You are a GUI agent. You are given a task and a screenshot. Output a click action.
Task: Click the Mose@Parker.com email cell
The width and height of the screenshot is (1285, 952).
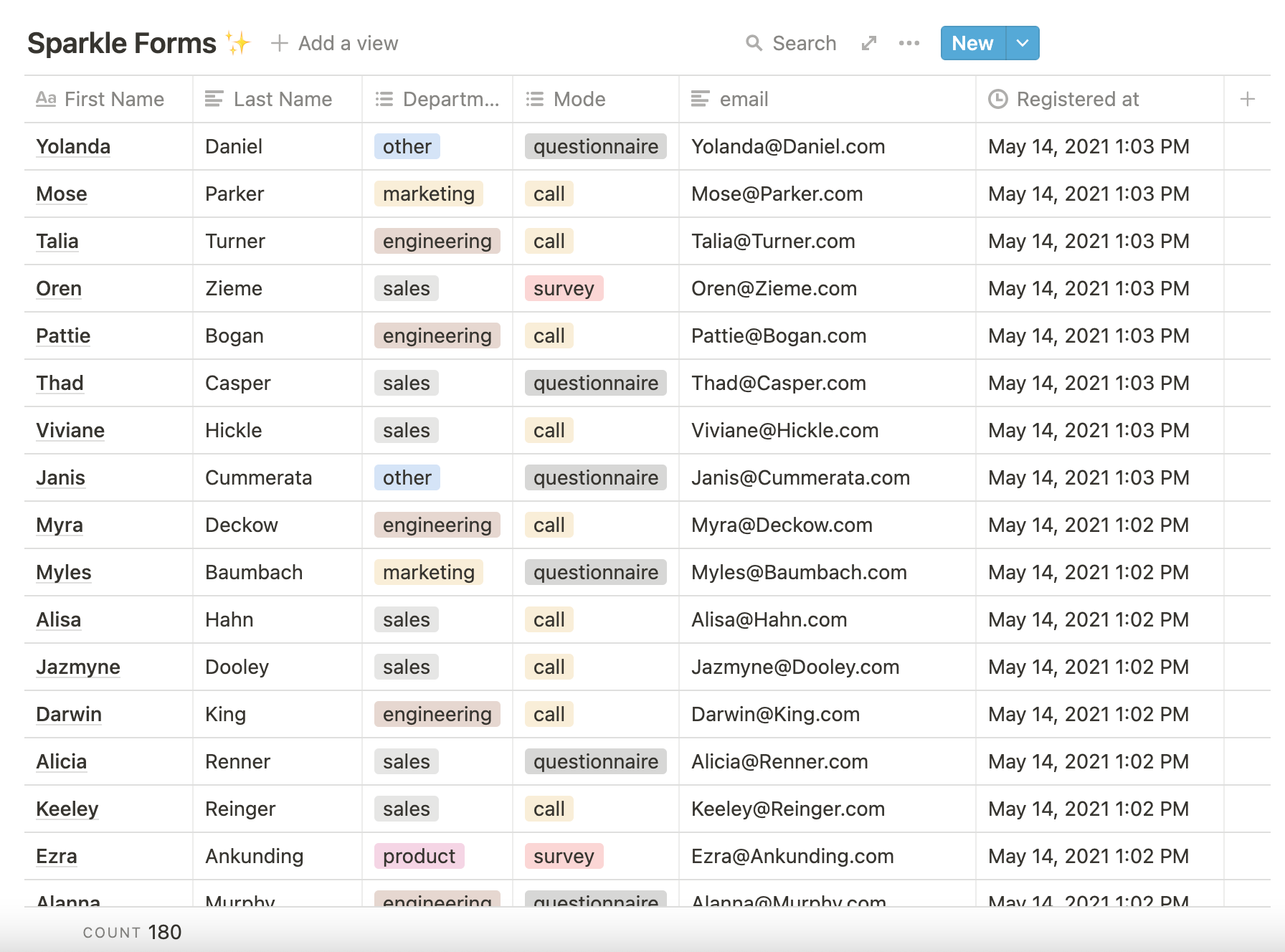pyautogui.click(x=777, y=194)
